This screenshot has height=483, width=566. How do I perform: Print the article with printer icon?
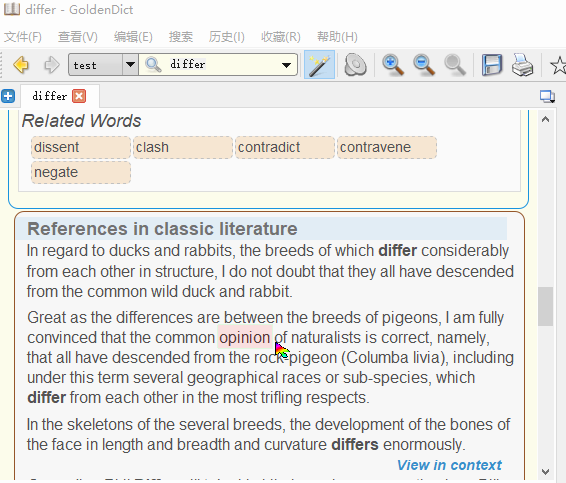click(x=522, y=65)
